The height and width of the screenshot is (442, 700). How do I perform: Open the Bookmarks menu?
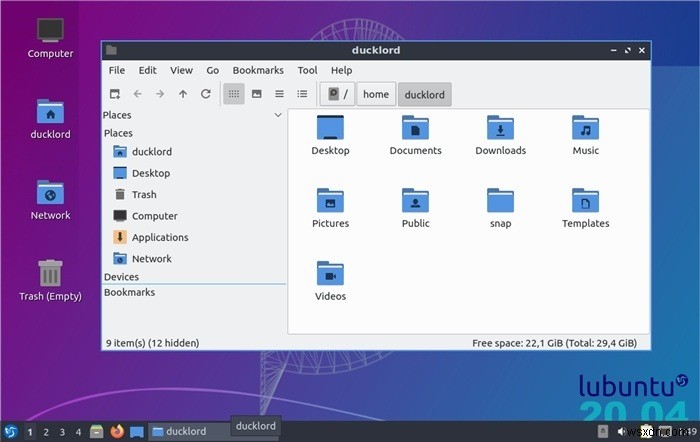258,70
